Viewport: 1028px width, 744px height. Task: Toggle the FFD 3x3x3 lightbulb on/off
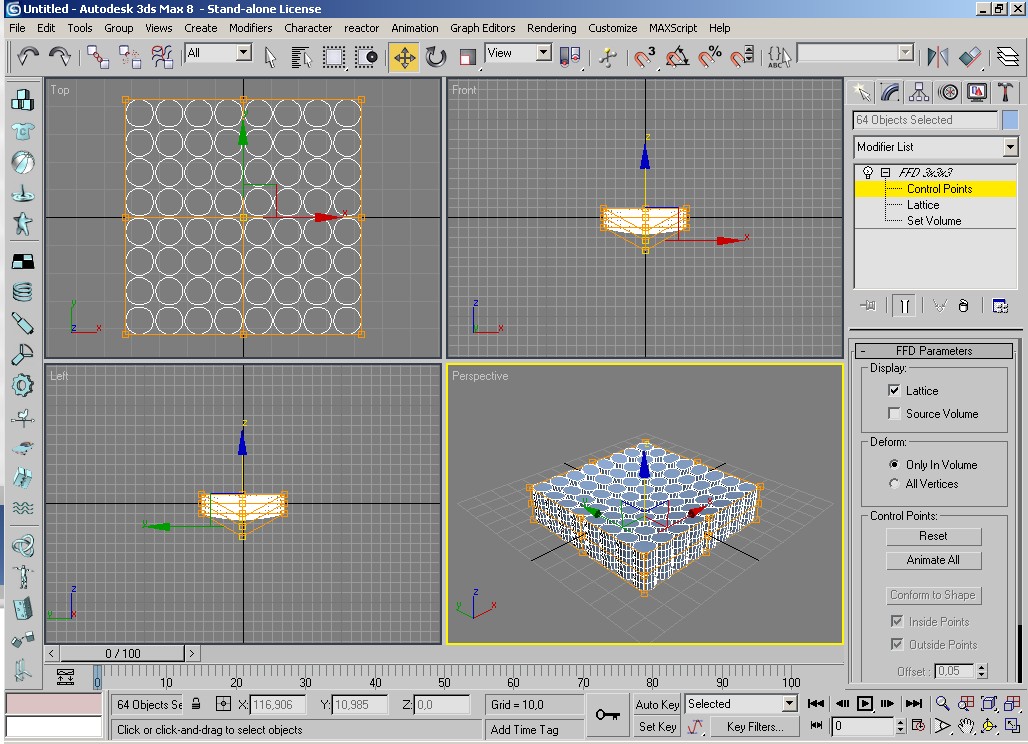click(868, 172)
